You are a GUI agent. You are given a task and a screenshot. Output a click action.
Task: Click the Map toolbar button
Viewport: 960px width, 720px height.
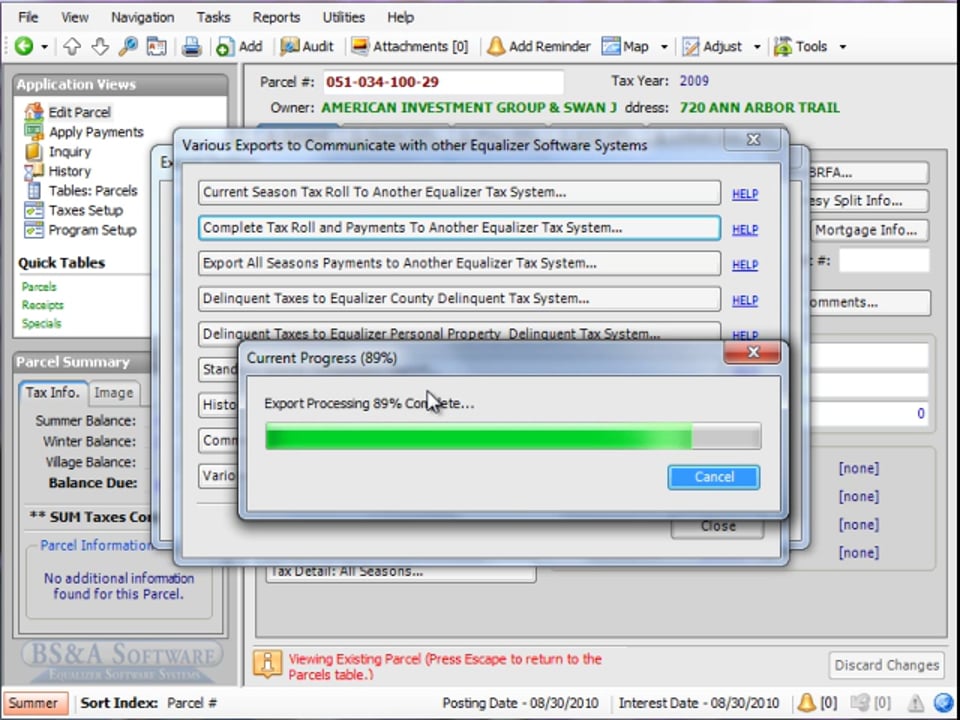[625, 47]
